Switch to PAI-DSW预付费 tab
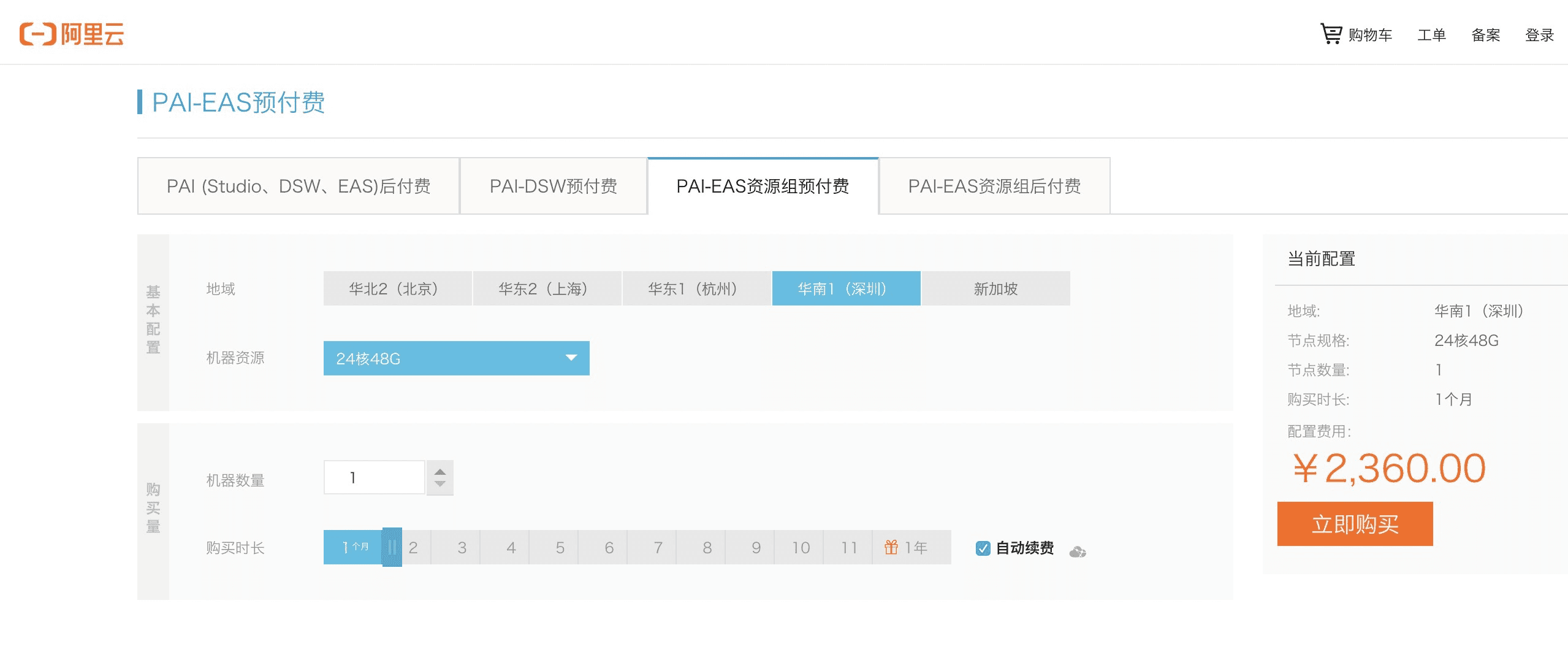The height and width of the screenshot is (649, 1568). (x=554, y=186)
